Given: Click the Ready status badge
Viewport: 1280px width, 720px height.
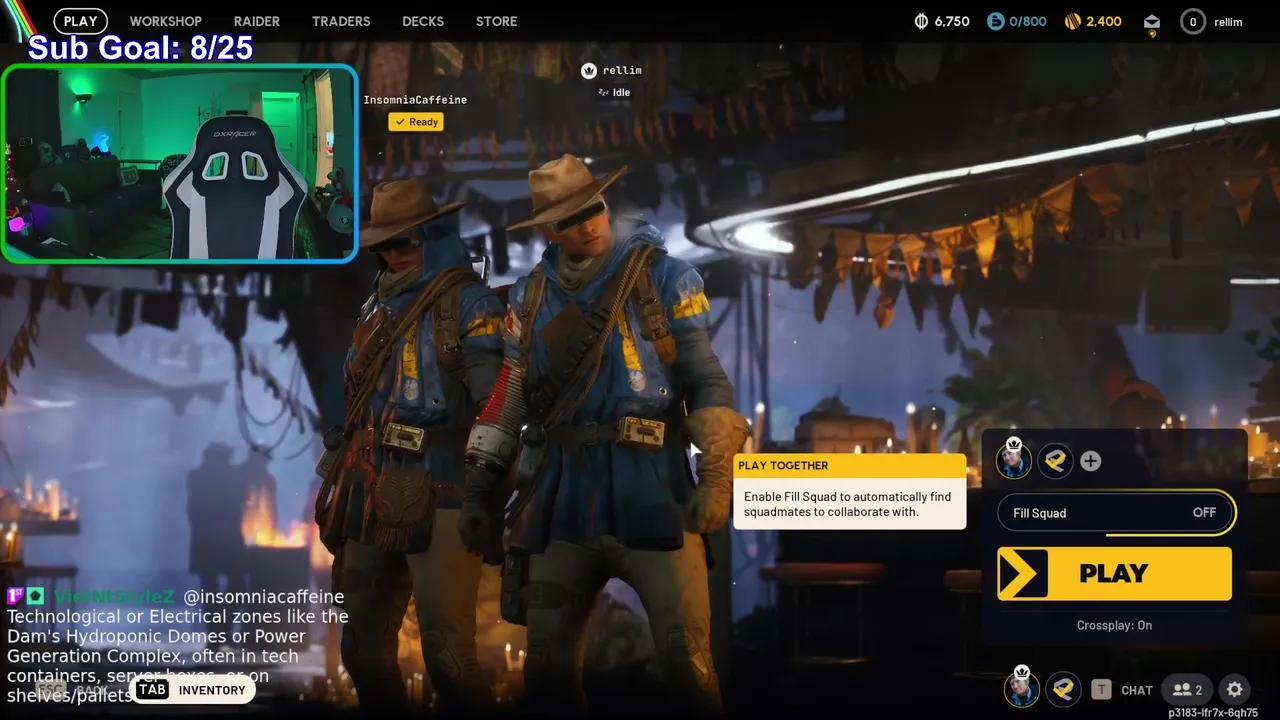Looking at the screenshot, I should pos(416,122).
